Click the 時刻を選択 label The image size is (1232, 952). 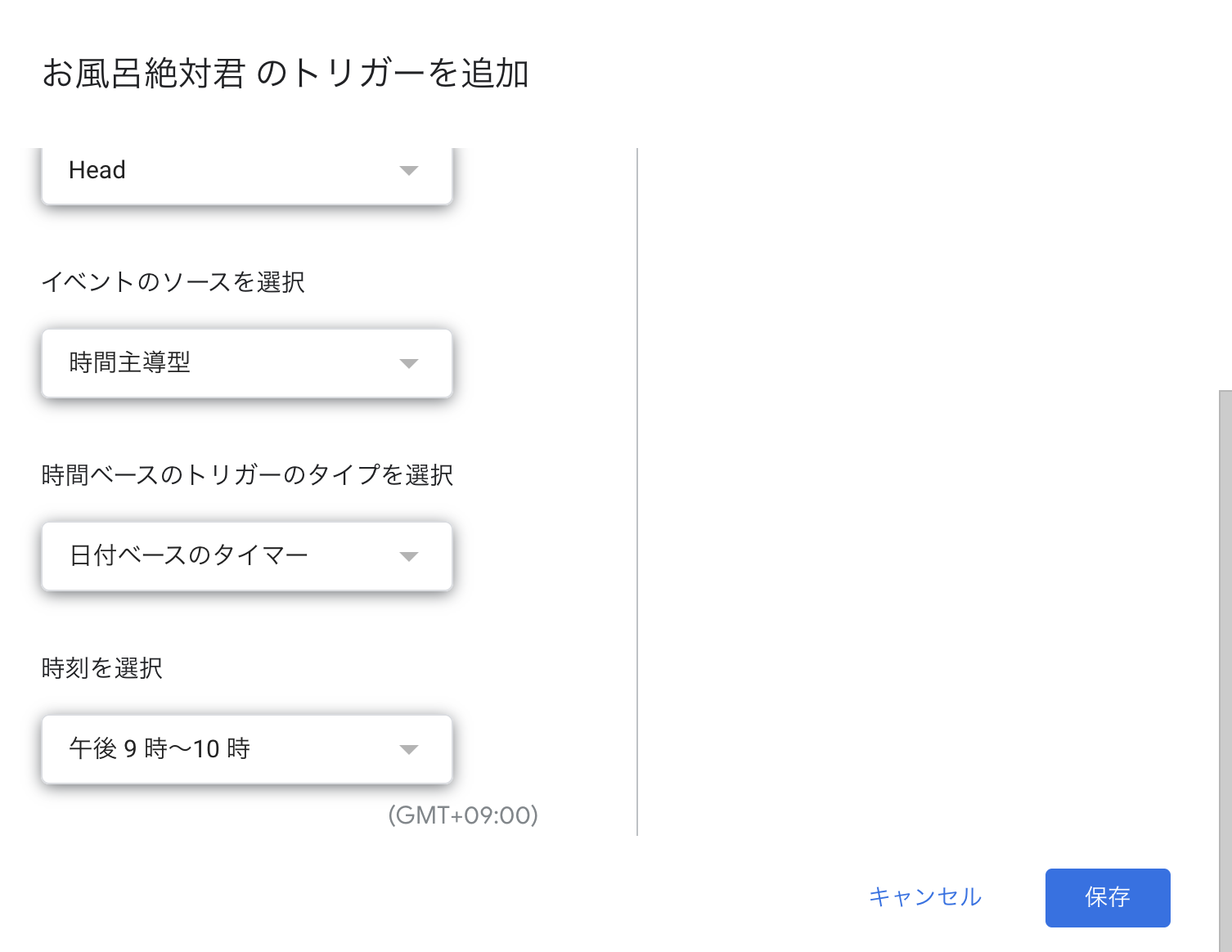click(x=102, y=668)
